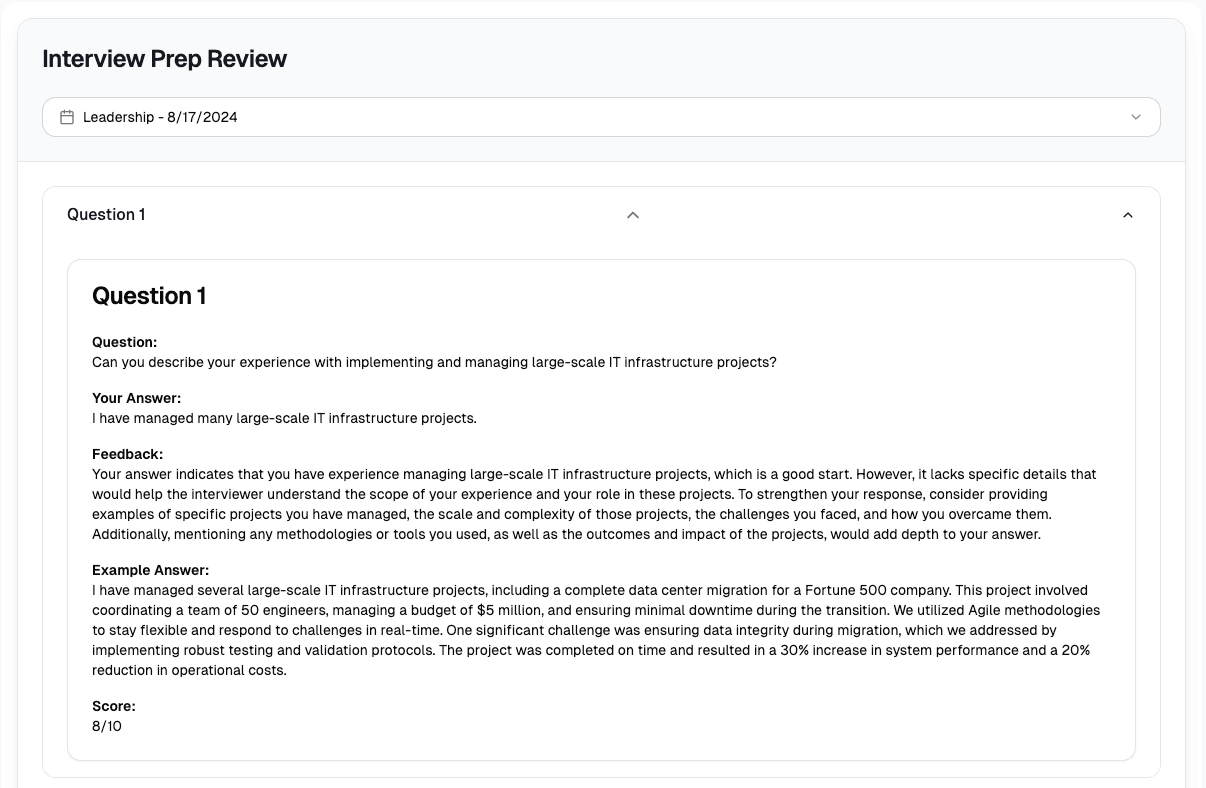
Task: Click the feedback paragraph text
Action: pyautogui.click(x=594, y=504)
